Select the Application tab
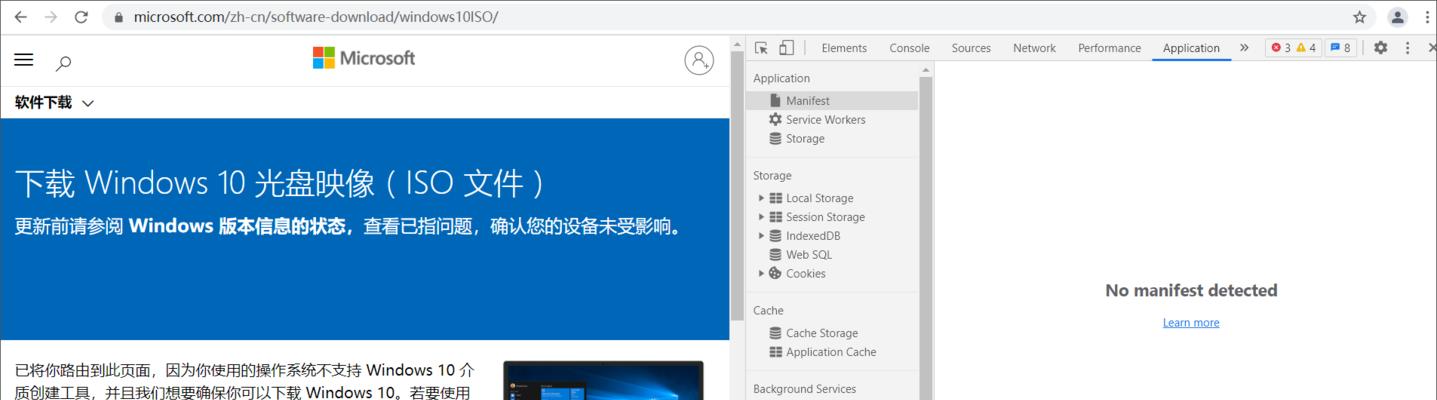Screen dimensions: 1437x400 pos(1191,48)
